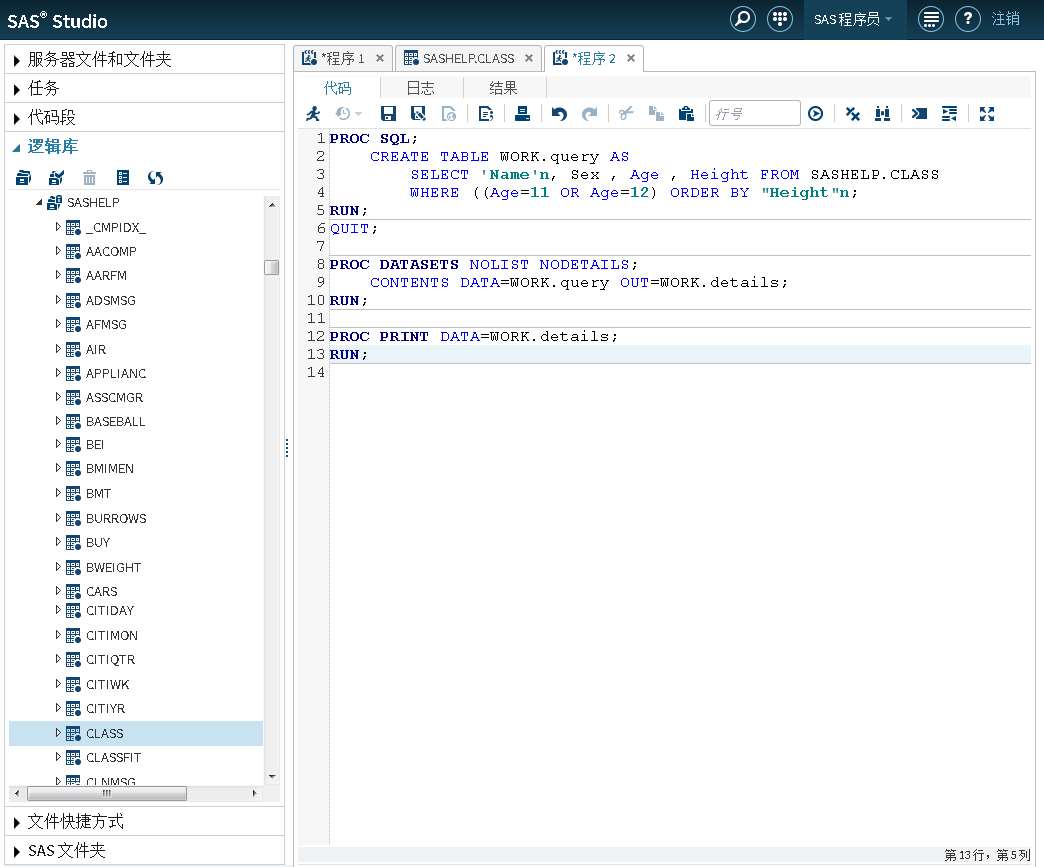
Task: Collapse the SASHELP library tree node
Action: [40, 203]
